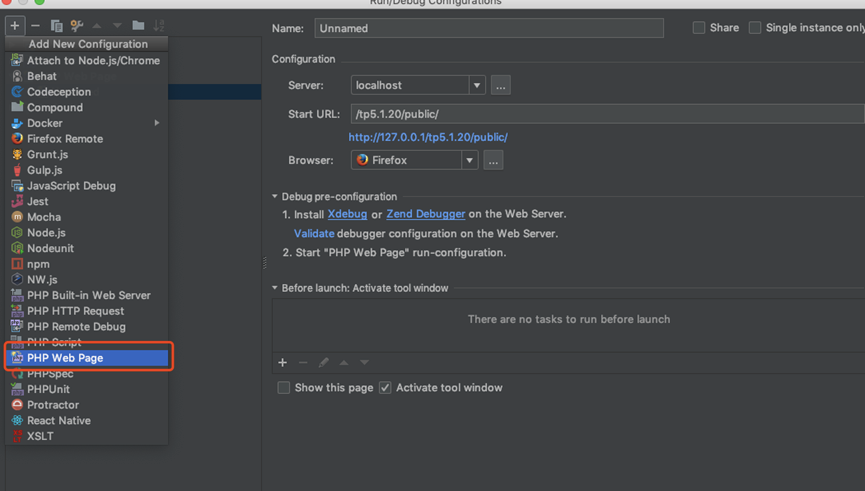Viewport: 865px width, 491px height.
Task: Select Jest configuration type
Action: [87, 201]
